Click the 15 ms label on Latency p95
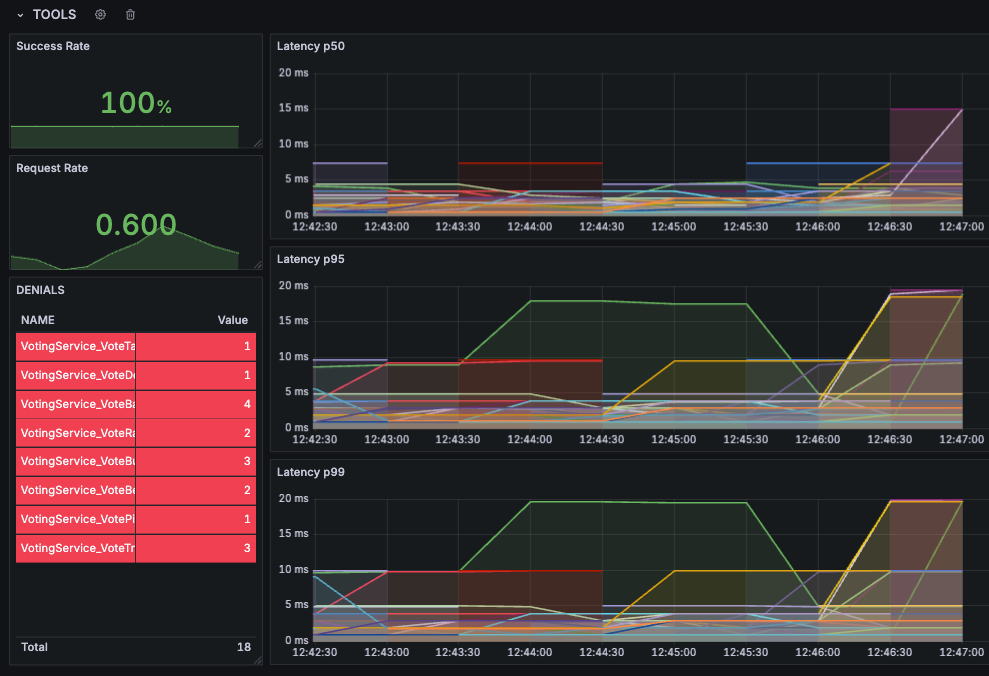 294,320
